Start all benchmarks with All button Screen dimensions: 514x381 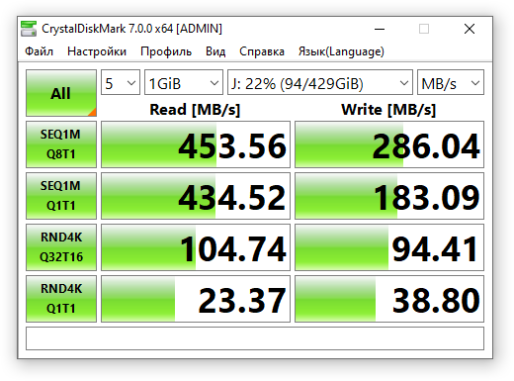click(x=61, y=93)
